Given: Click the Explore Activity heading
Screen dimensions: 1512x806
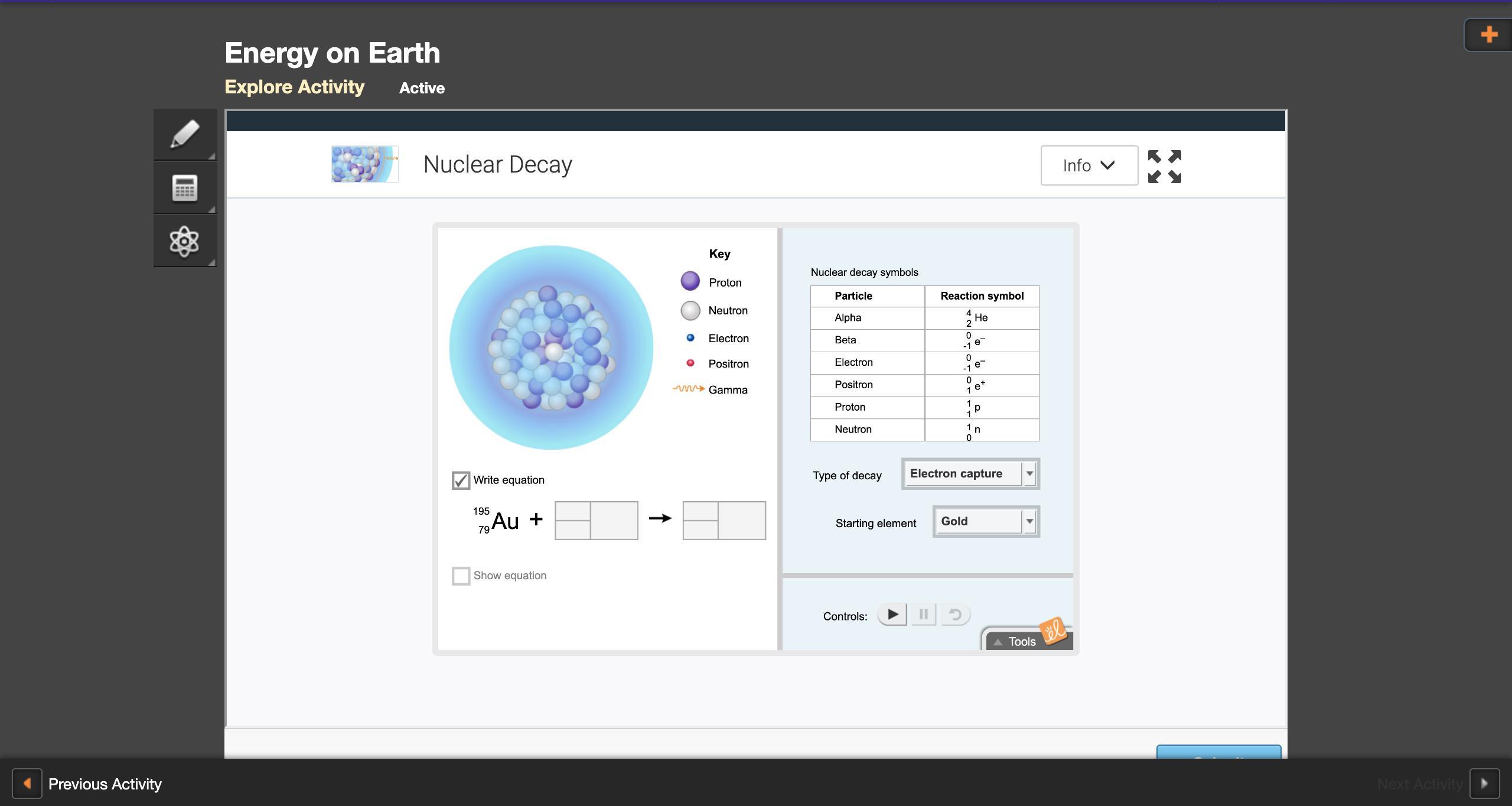Looking at the screenshot, I should pyautogui.click(x=294, y=87).
